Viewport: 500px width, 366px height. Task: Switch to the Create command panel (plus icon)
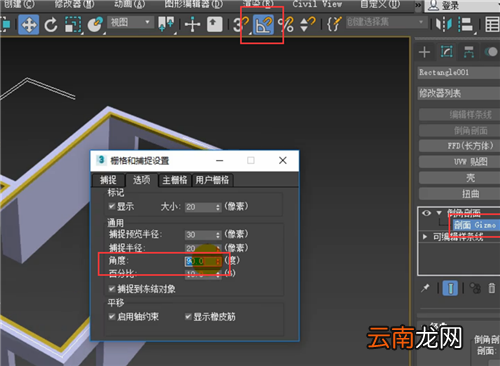(x=424, y=52)
